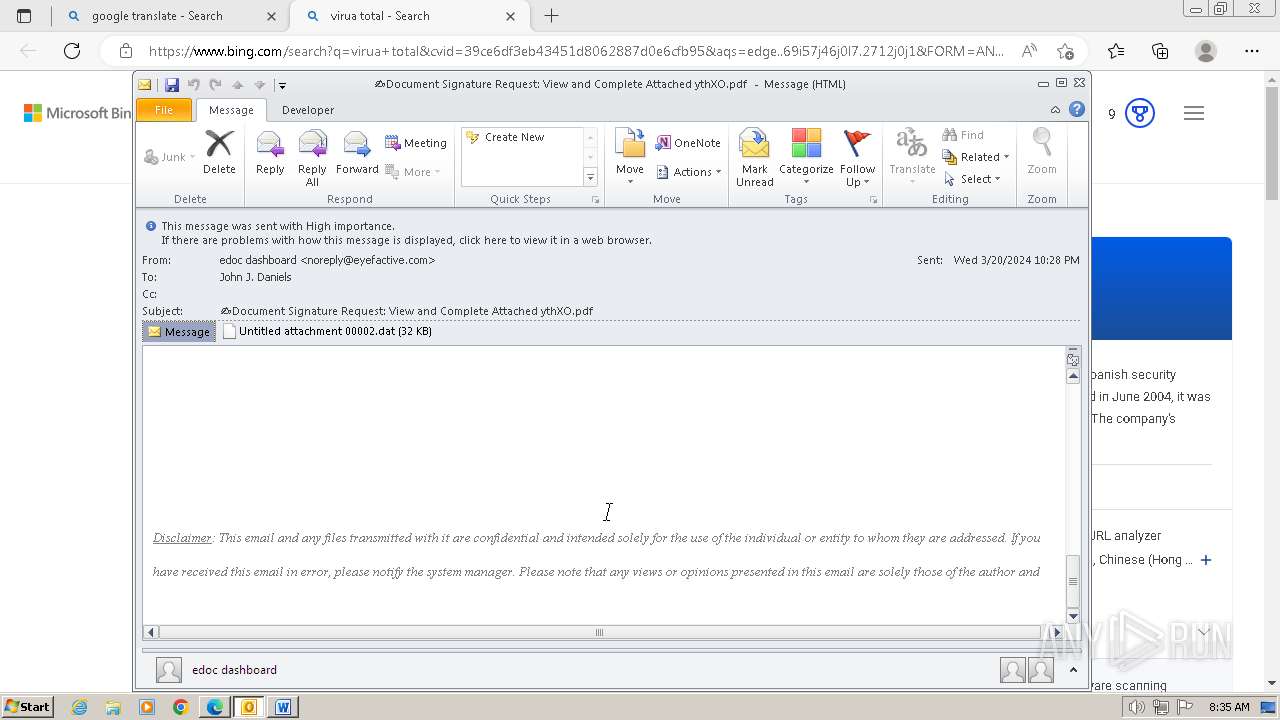Minimize the ribbon with caret icon
This screenshot has width=1280, height=720.
(1055, 110)
